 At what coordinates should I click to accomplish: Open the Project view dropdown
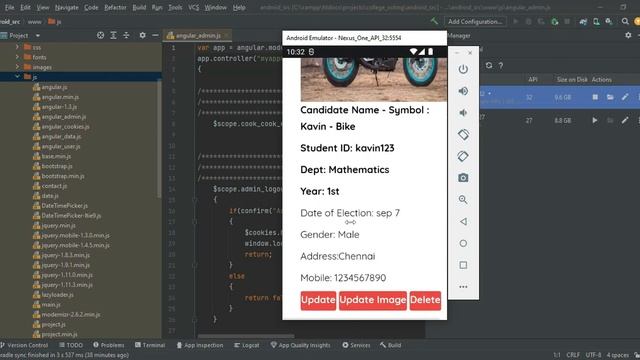(x=38, y=36)
